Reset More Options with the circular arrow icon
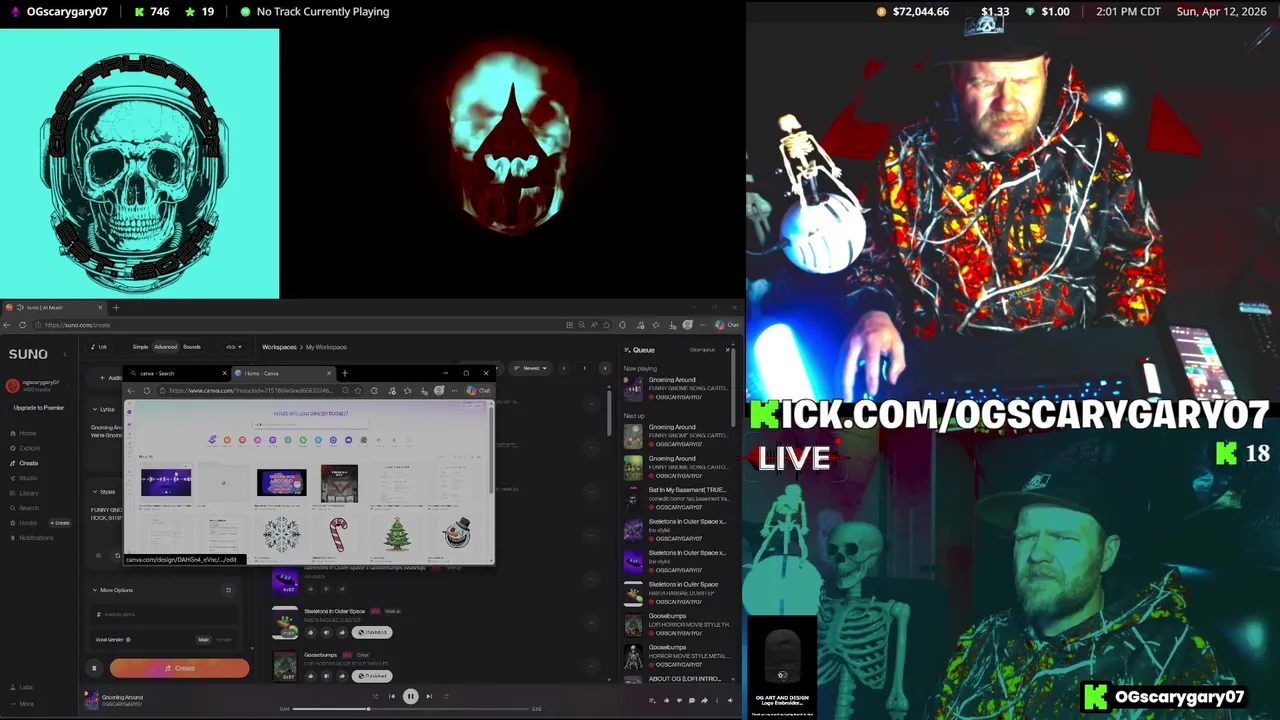This screenshot has height=720, width=1280. [228, 590]
